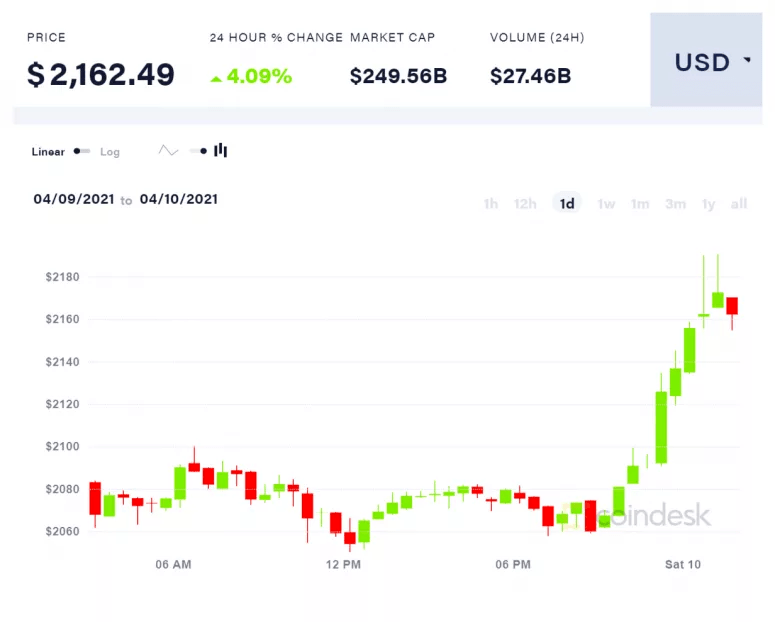Toggle the line/candlestick chart switch
The image size is (775, 622).
198,151
